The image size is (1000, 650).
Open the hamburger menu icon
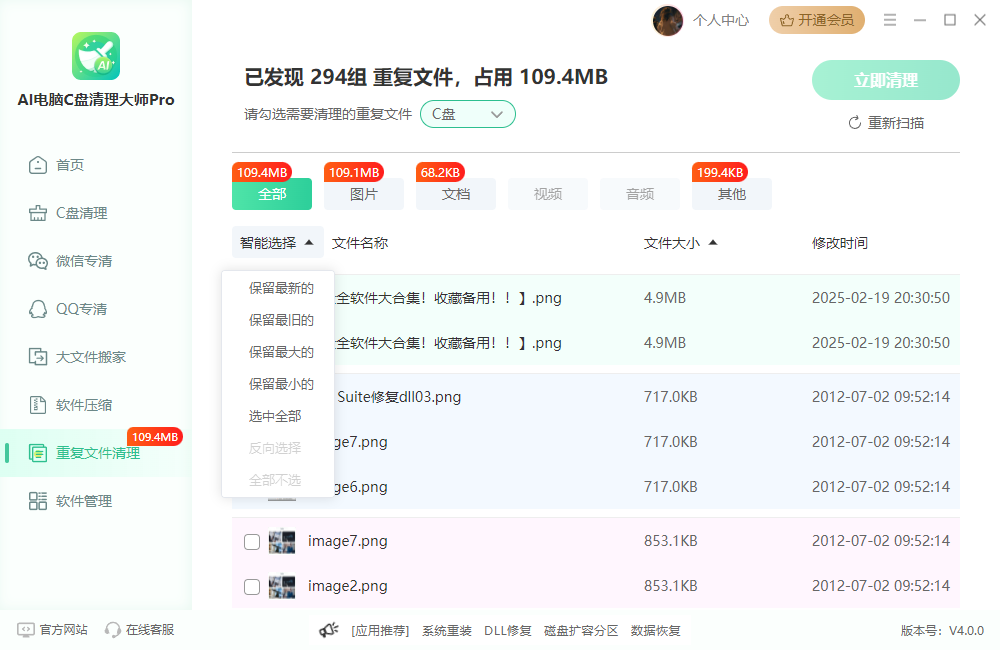[x=890, y=20]
